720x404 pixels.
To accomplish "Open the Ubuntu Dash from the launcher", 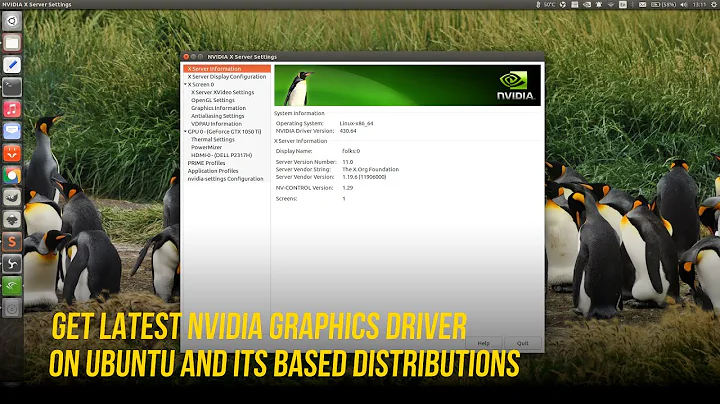I will click(12, 21).
